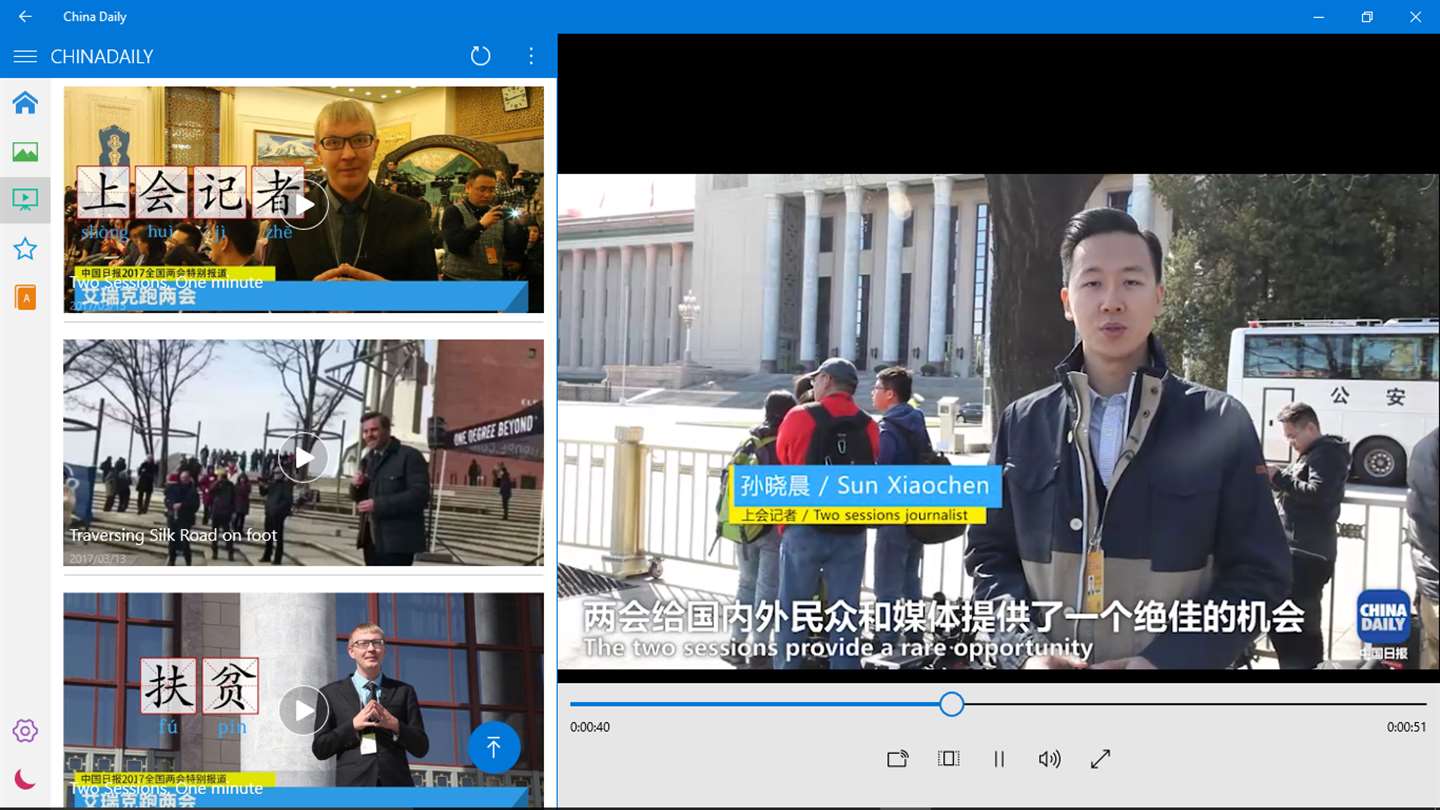
Task: Open Settings gear in sidebar
Action: tap(25, 731)
